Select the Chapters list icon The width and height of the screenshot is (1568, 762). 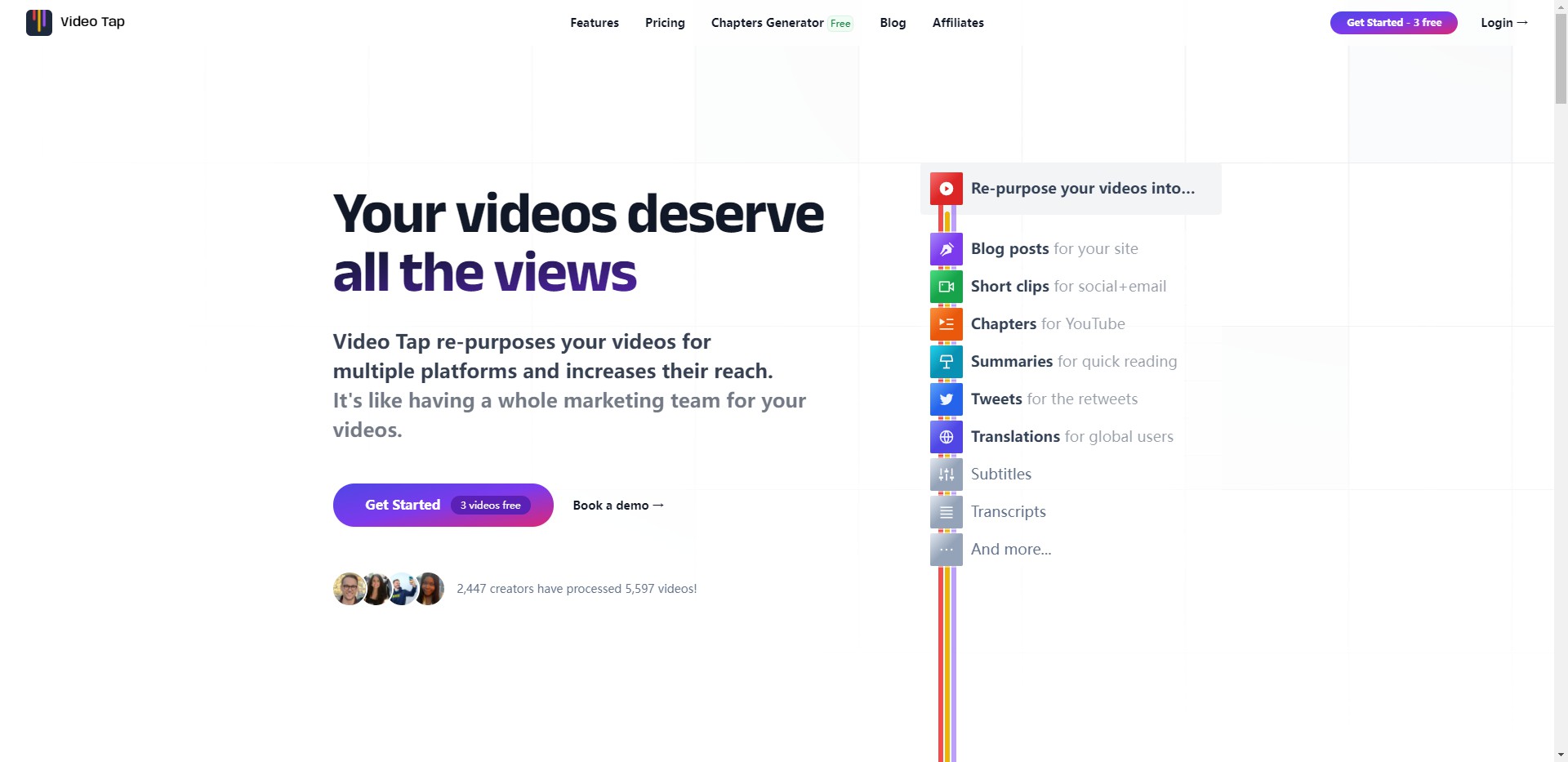pos(946,323)
